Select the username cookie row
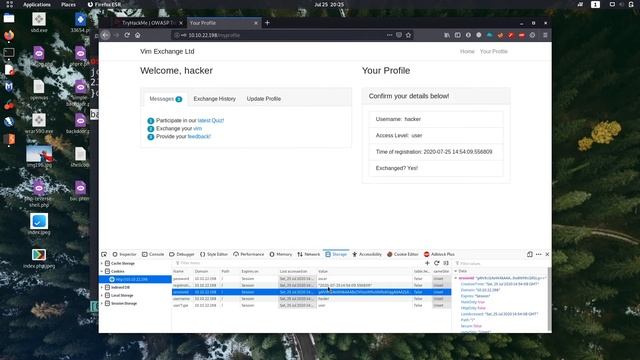 pos(311,299)
